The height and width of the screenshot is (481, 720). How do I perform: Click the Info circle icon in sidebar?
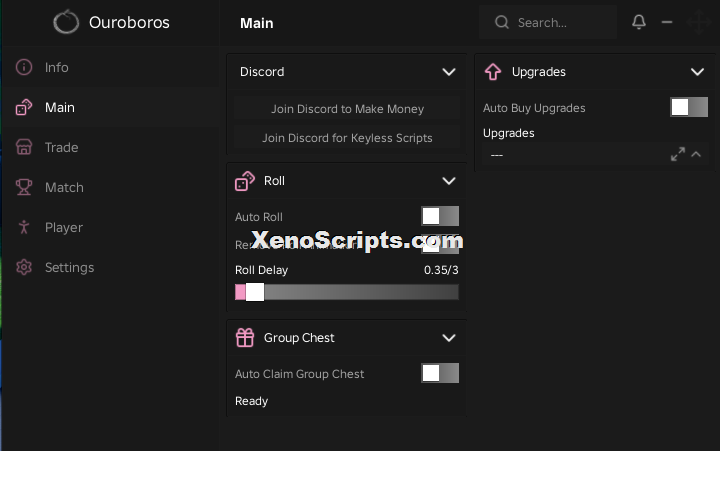(24, 67)
